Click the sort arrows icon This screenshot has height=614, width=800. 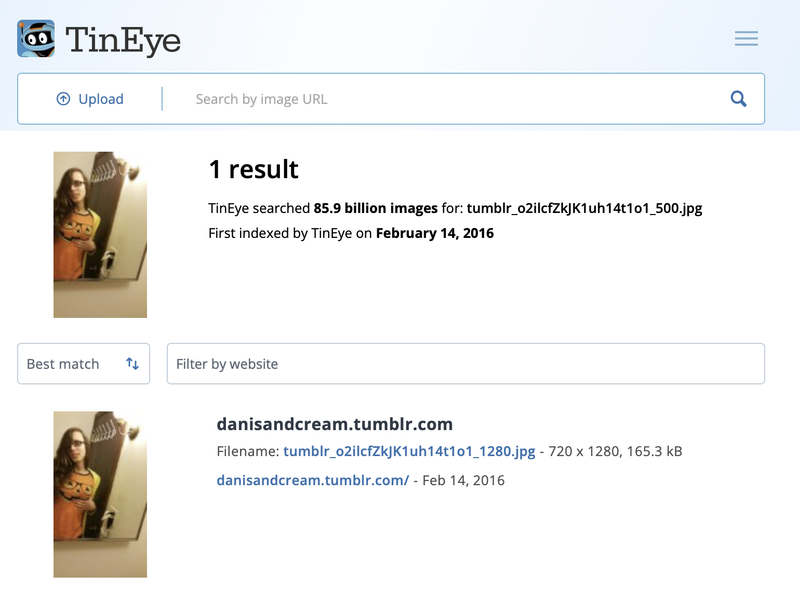pos(133,363)
